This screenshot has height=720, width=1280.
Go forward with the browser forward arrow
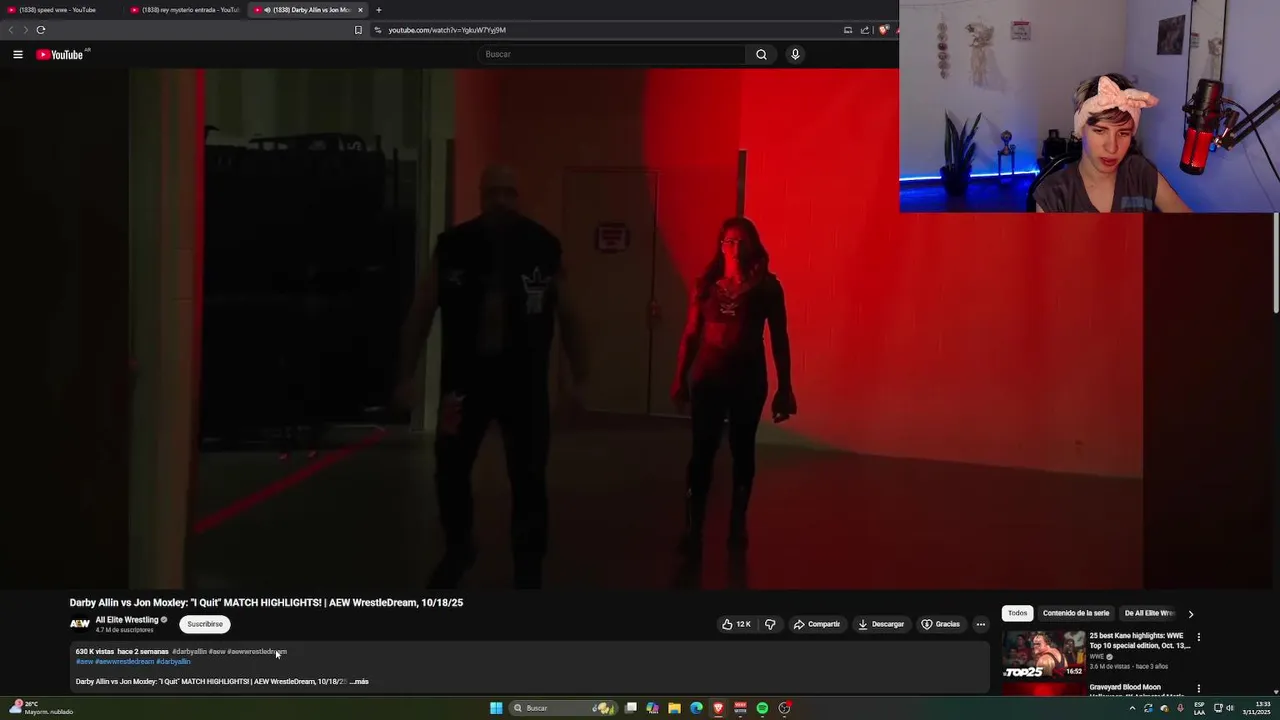click(25, 30)
